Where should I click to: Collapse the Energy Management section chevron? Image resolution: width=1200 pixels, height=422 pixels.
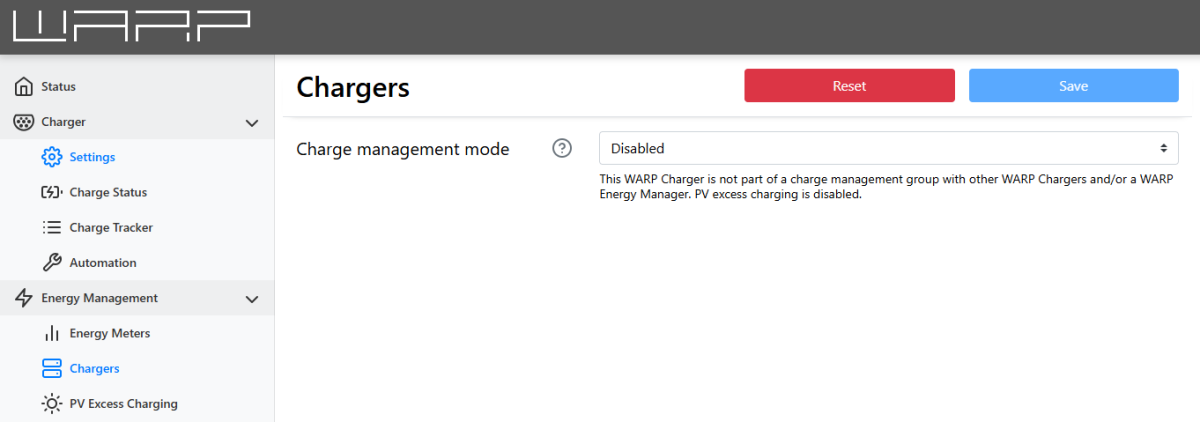coord(252,299)
